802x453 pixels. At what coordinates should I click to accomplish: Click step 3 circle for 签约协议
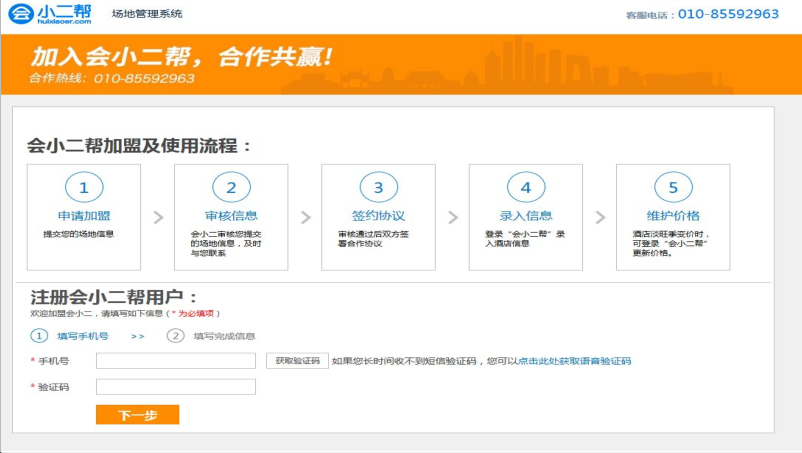(378, 187)
